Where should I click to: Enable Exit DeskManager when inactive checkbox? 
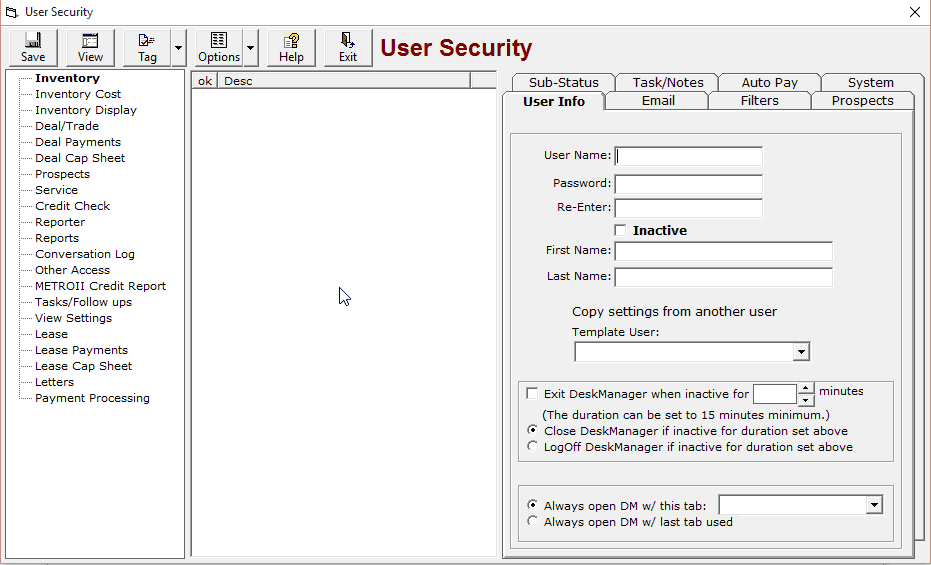click(533, 393)
